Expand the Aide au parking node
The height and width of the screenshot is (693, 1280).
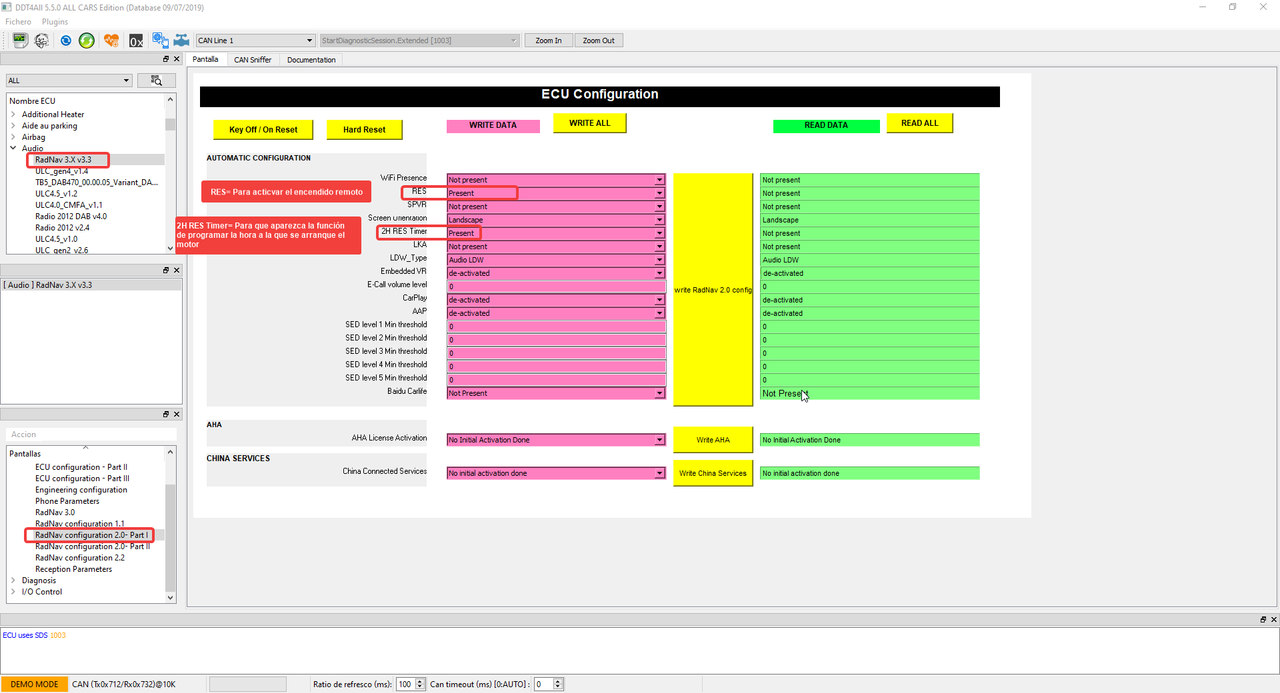[x=13, y=126]
